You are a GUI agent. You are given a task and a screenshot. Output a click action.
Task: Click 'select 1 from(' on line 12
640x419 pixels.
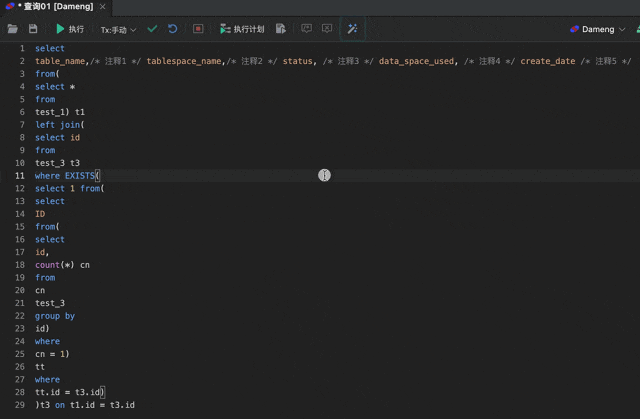point(70,188)
